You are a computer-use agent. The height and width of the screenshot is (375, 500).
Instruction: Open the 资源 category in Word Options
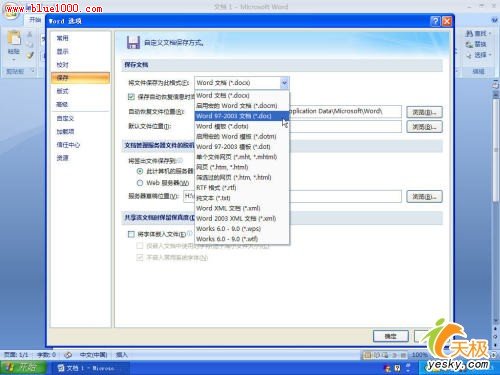(x=80, y=158)
